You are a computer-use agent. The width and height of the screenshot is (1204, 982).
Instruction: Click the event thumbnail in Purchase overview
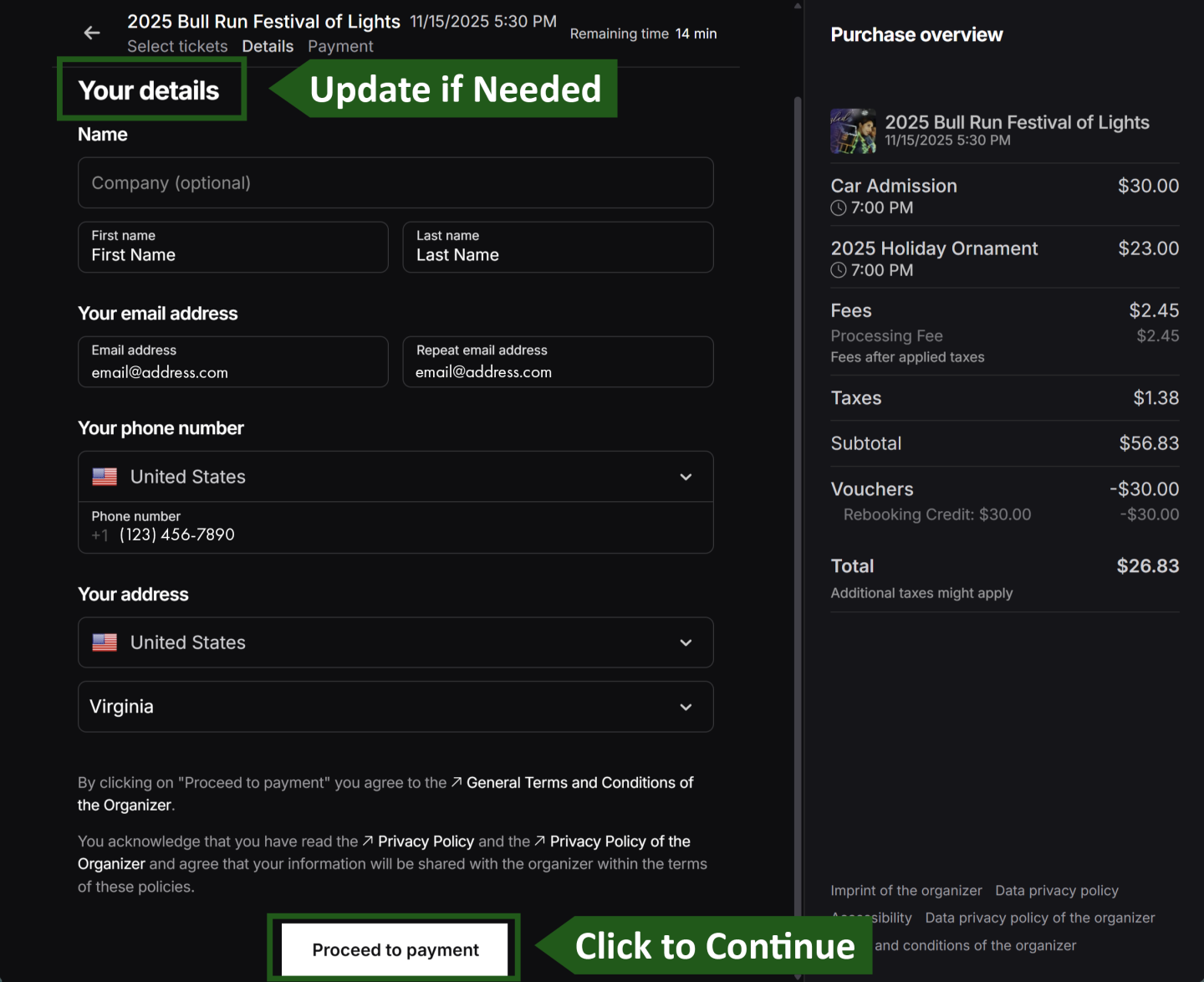(852, 130)
